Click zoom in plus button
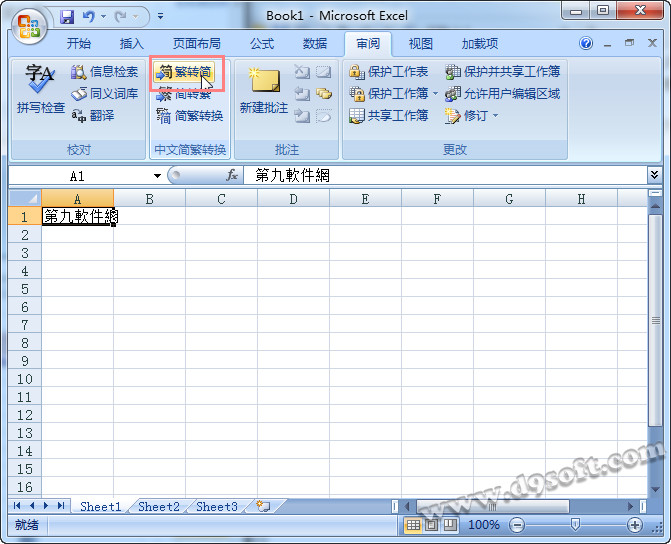The image size is (671, 544). 634,525
